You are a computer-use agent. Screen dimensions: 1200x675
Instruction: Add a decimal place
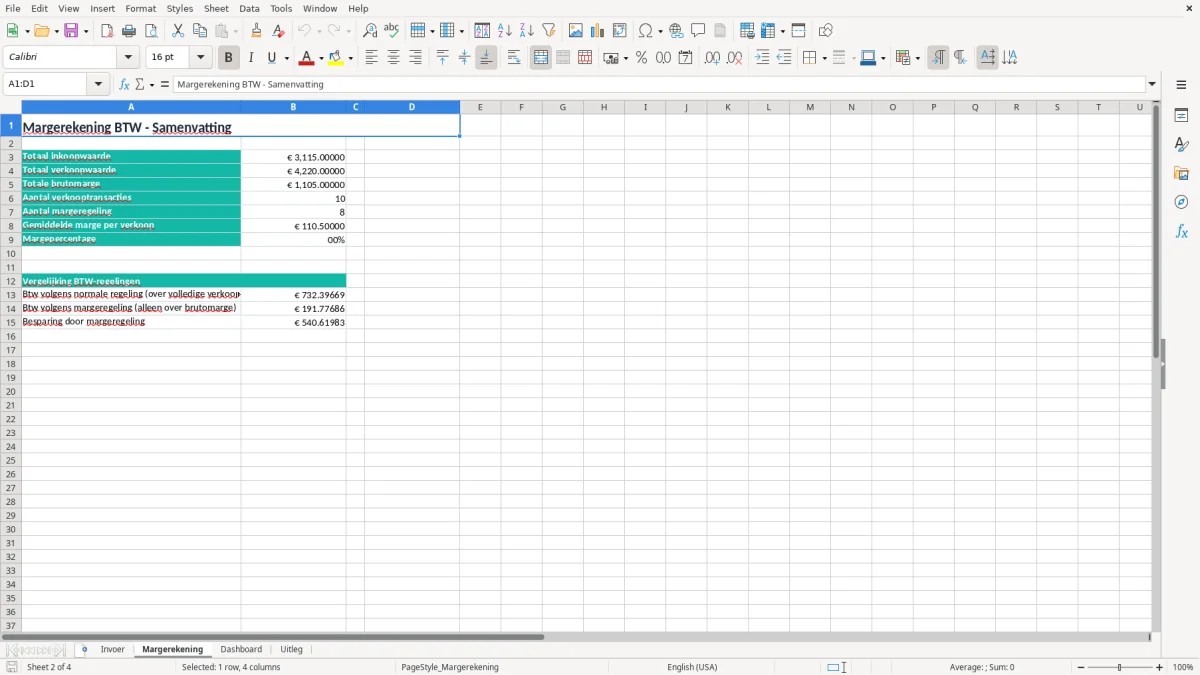coord(712,58)
